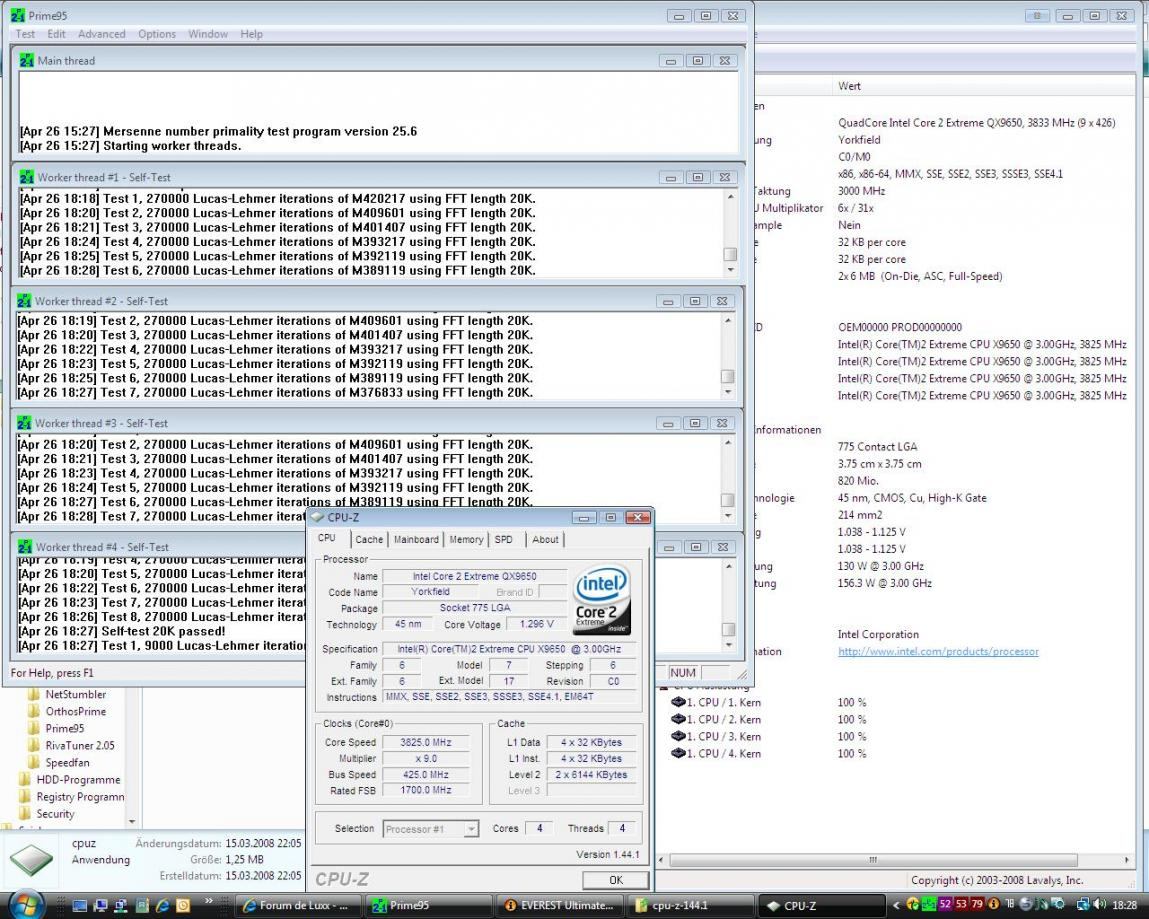The height and width of the screenshot is (919, 1149).
Task: Click the Prime95 icon in main title bar
Action: coord(18,16)
